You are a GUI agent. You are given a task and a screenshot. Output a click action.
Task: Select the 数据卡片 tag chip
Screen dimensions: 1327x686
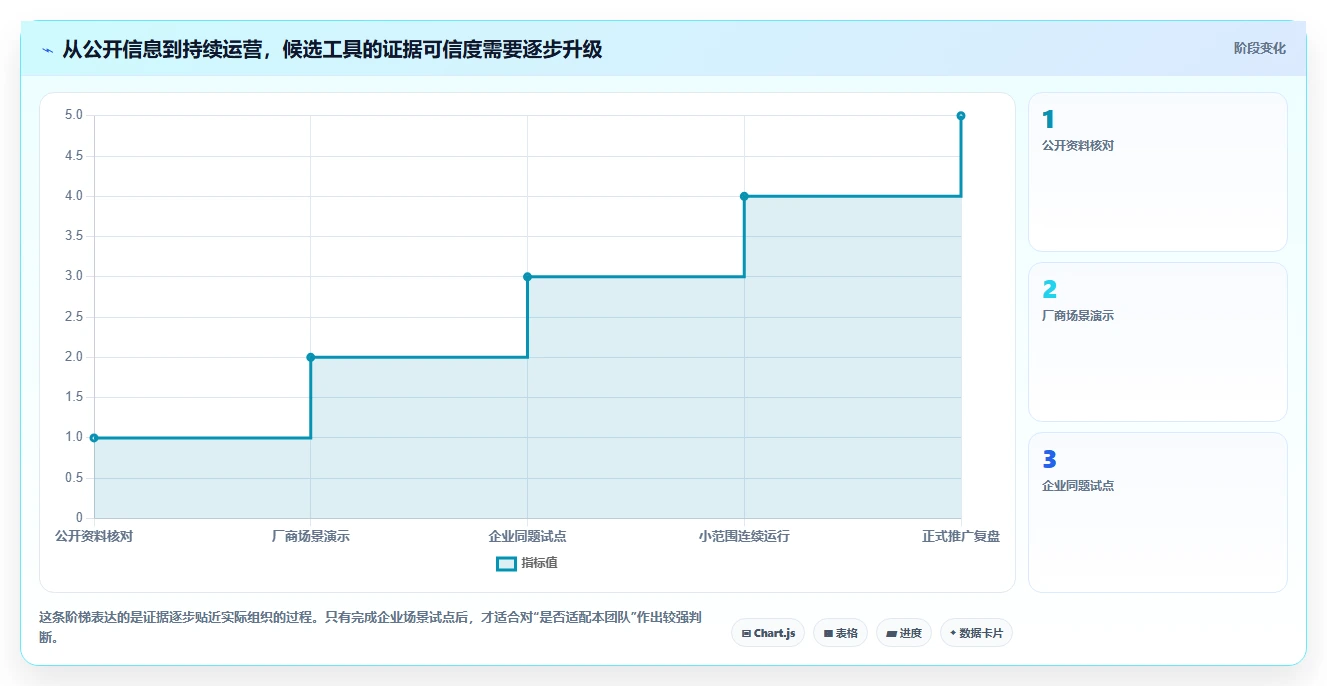(976, 633)
